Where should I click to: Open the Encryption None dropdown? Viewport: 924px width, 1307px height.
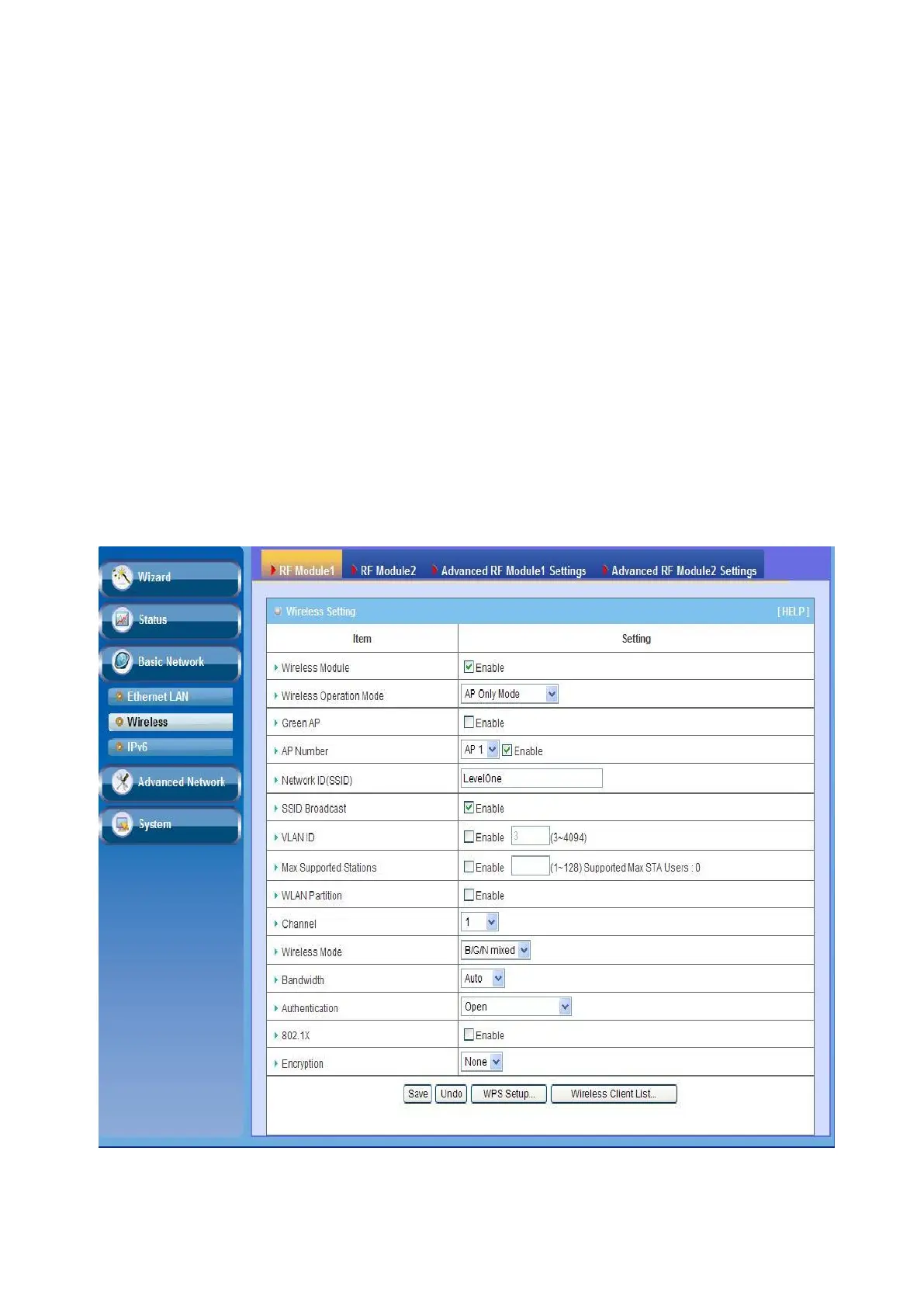point(483,1062)
